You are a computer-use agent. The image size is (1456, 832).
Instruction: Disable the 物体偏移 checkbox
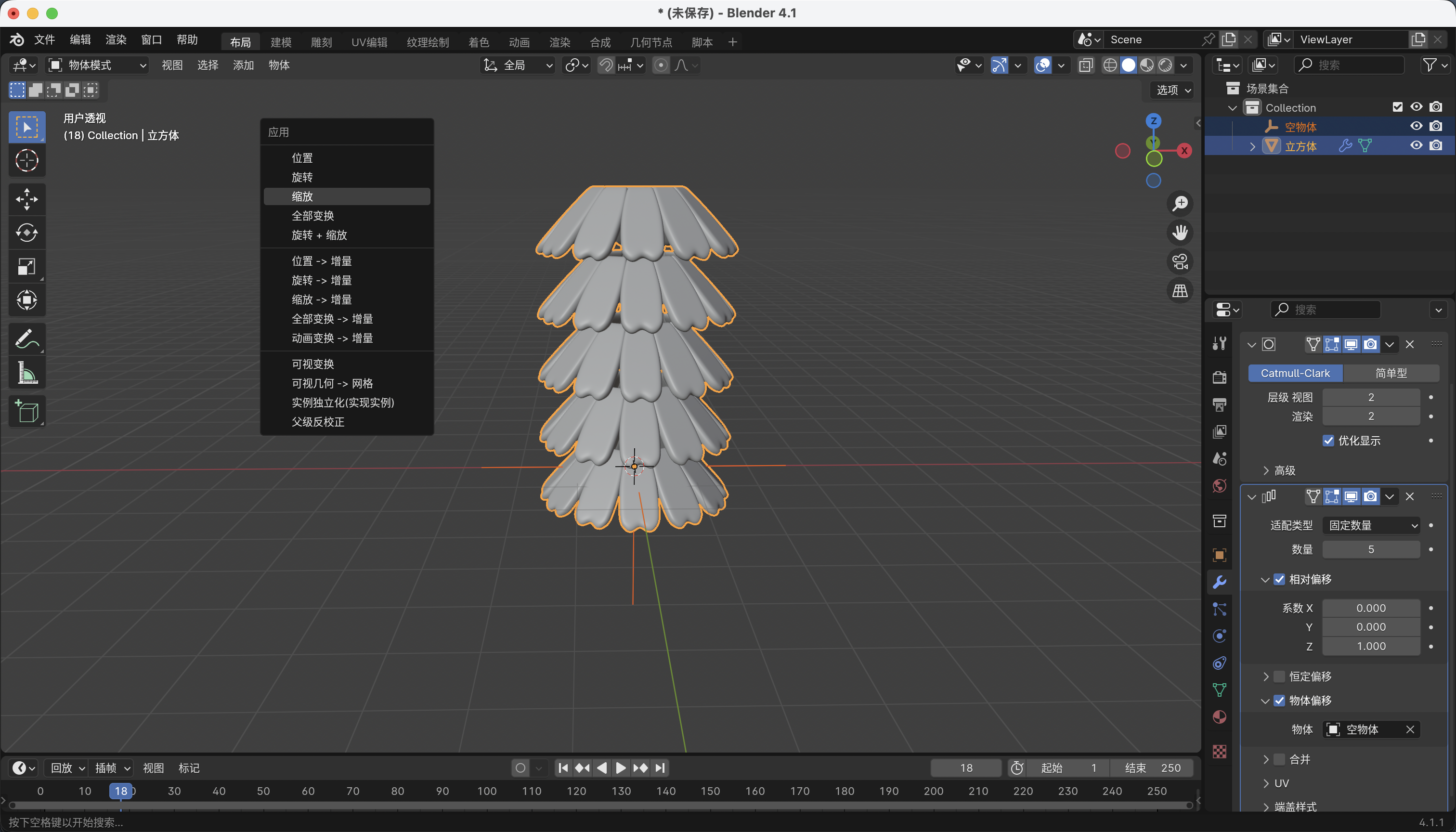click(1279, 701)
